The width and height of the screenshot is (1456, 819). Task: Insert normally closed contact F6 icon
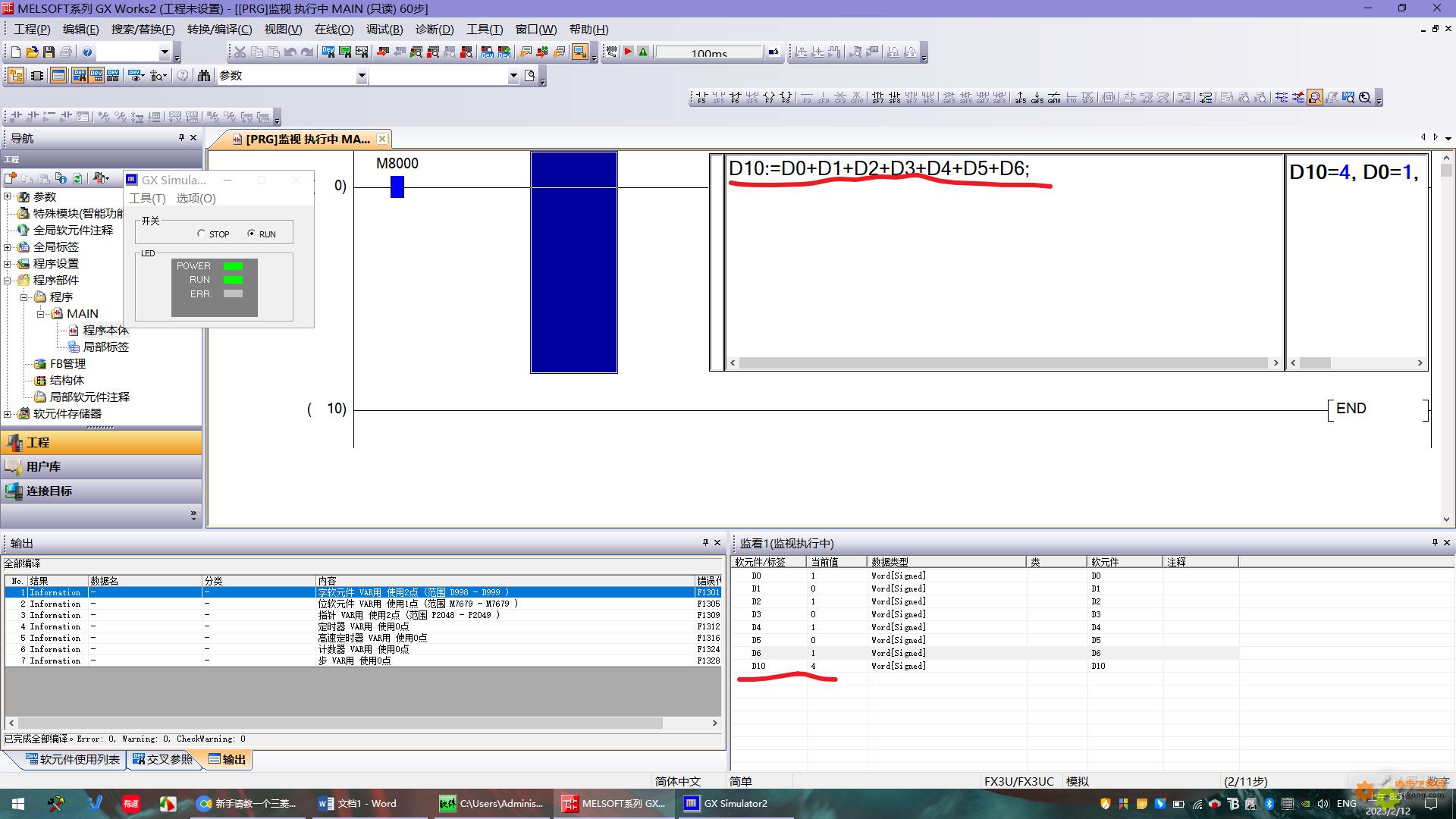pyautogui.click(x=735, y=98)
